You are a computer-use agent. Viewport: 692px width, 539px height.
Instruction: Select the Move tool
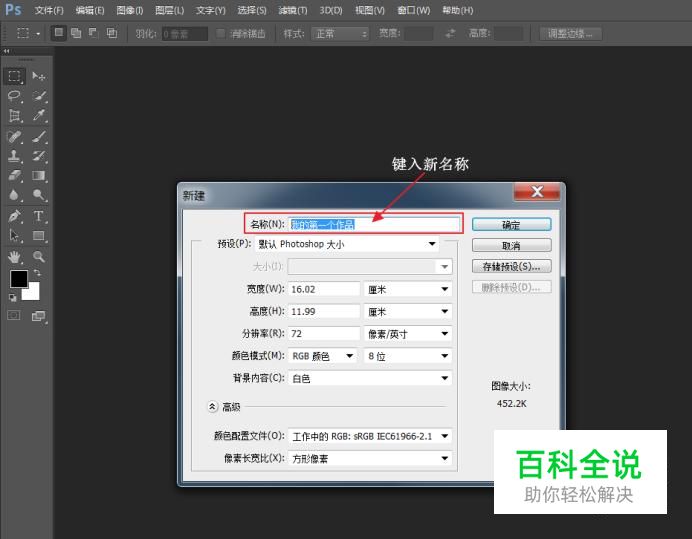click(x=39, y=76)
